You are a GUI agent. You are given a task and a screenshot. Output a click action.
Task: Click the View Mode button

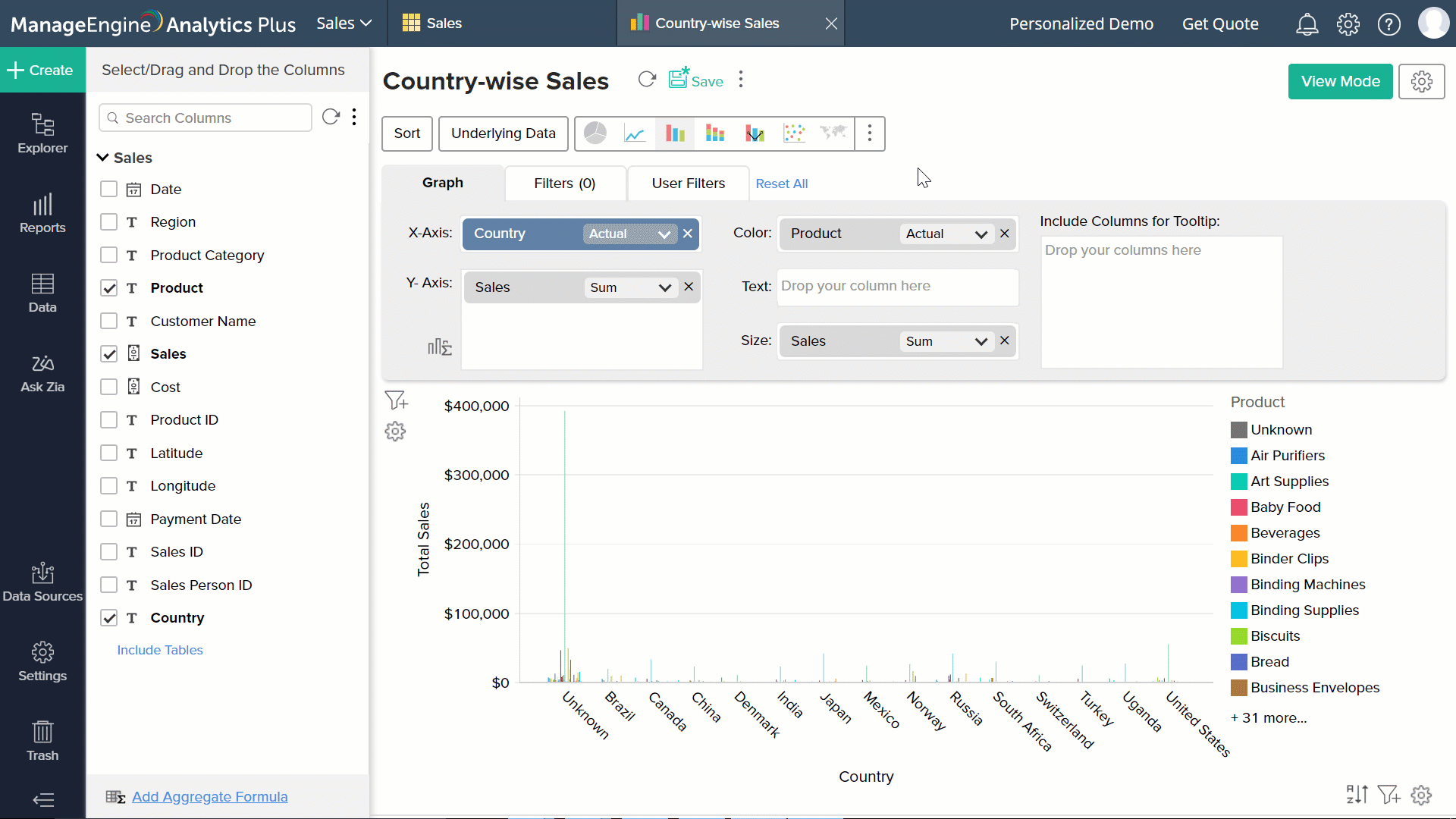(1340, 81)
